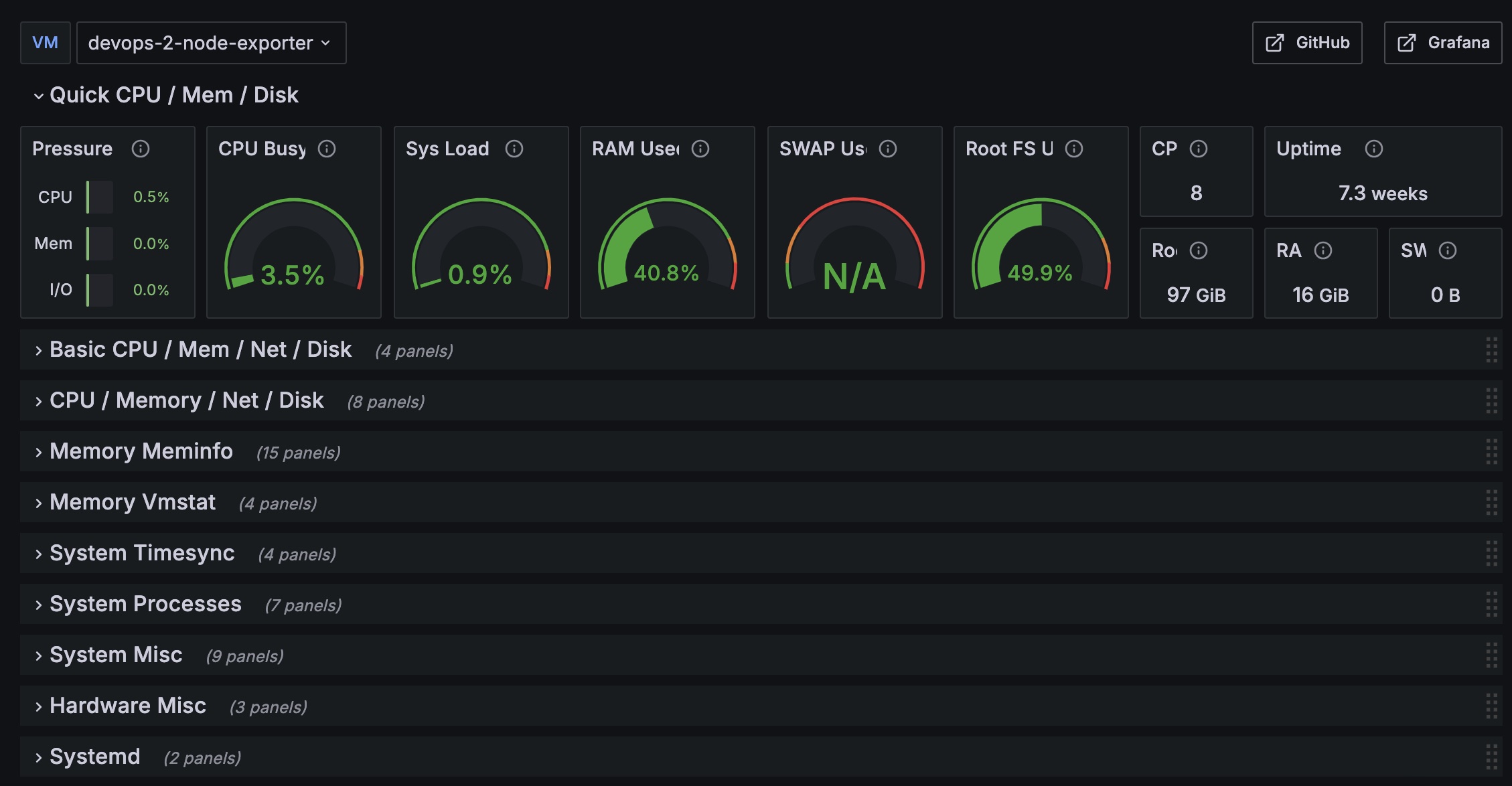Click the VM variable label
Image resolution: width=1512 pixels, height=786 pixels.
[x=45, y=43]
